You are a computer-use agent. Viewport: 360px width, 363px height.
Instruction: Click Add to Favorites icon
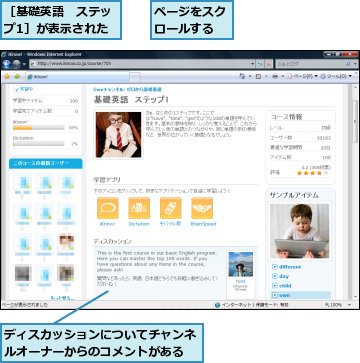click(17, 77)
